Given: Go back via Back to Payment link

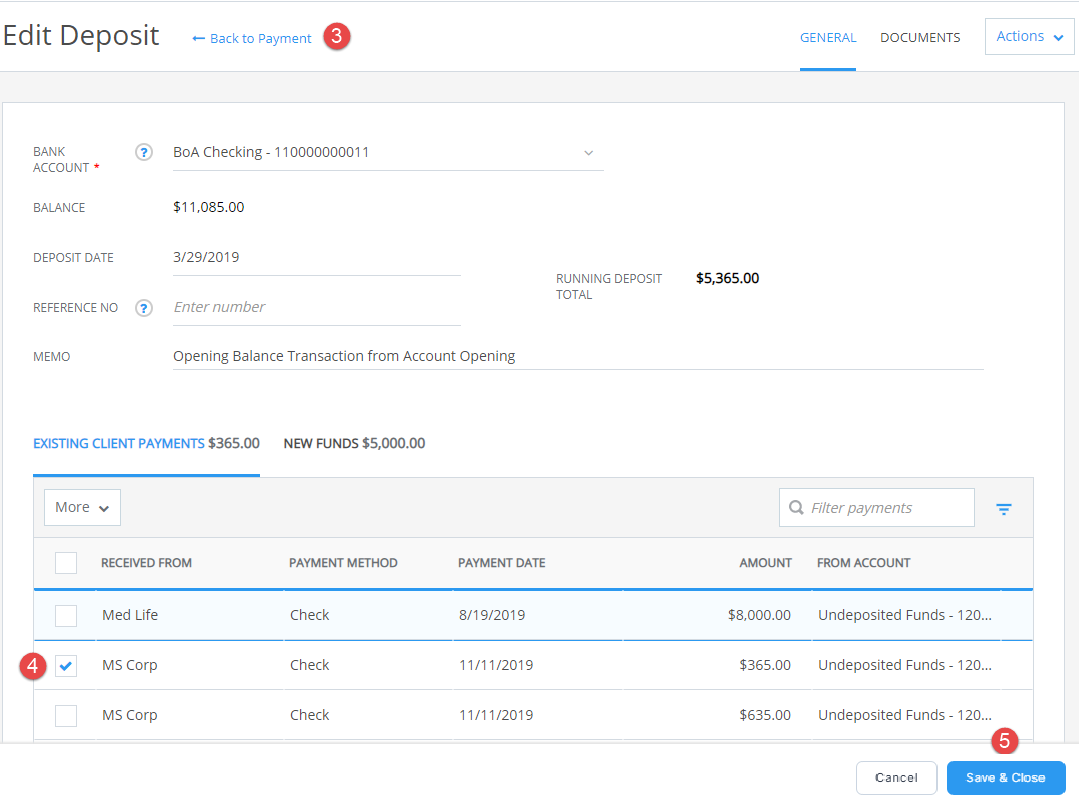Looking at the screenshot, I should coord(252,39).
